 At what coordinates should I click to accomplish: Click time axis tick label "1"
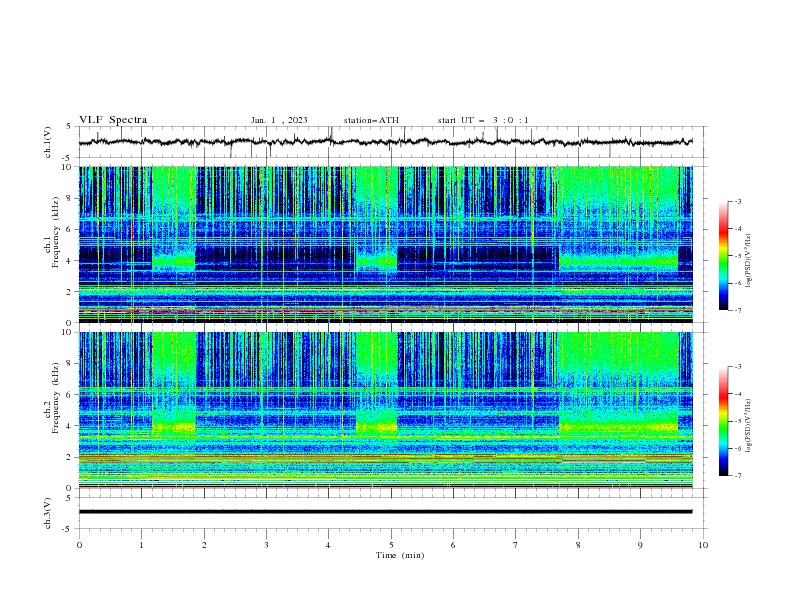pyautogui.click(x=141, y=545)
